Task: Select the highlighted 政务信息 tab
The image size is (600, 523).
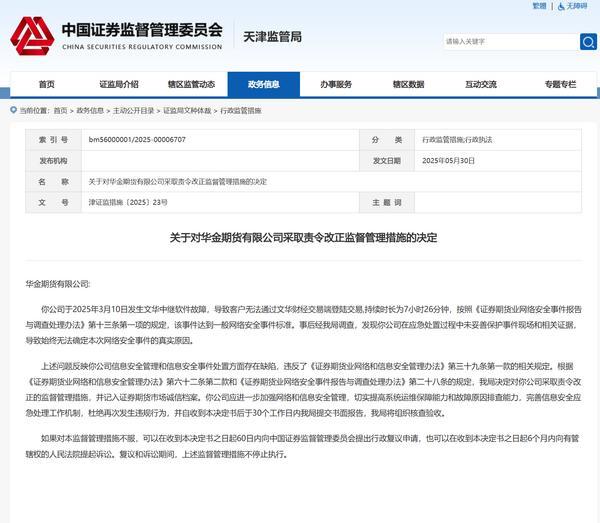Action: (264, 84)
